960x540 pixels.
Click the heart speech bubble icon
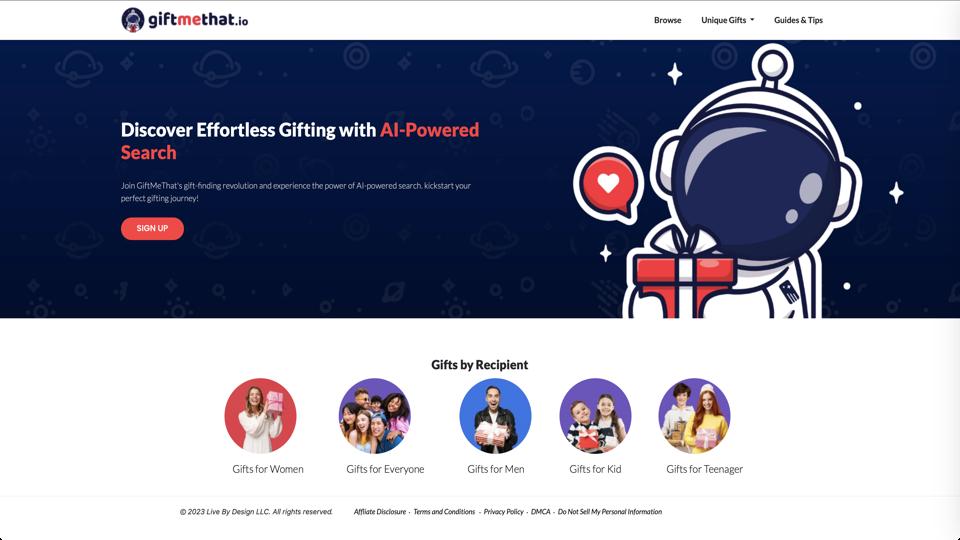click(608, 183)
